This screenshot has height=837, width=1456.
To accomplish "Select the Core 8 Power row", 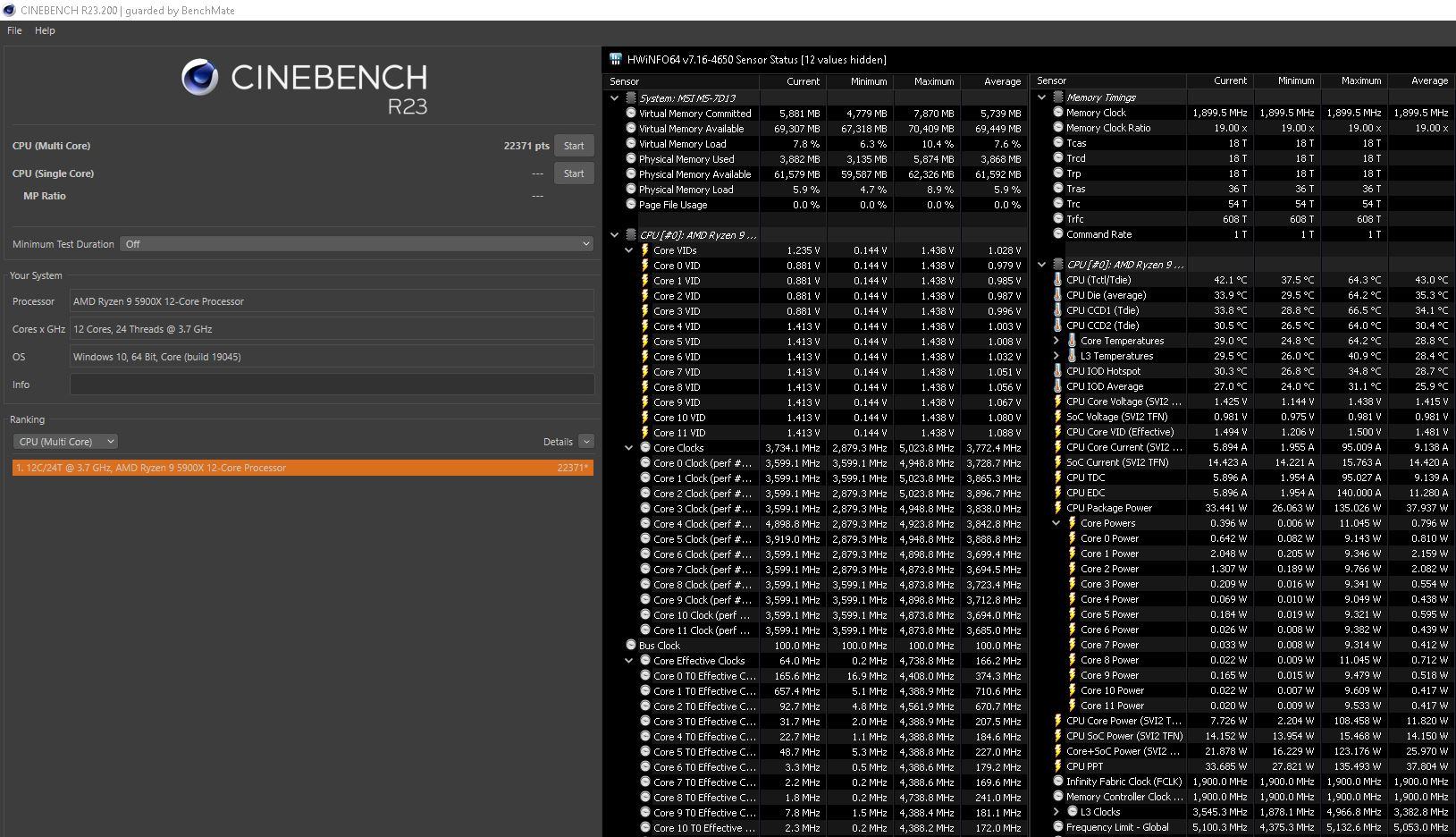I will [1243, 660].
